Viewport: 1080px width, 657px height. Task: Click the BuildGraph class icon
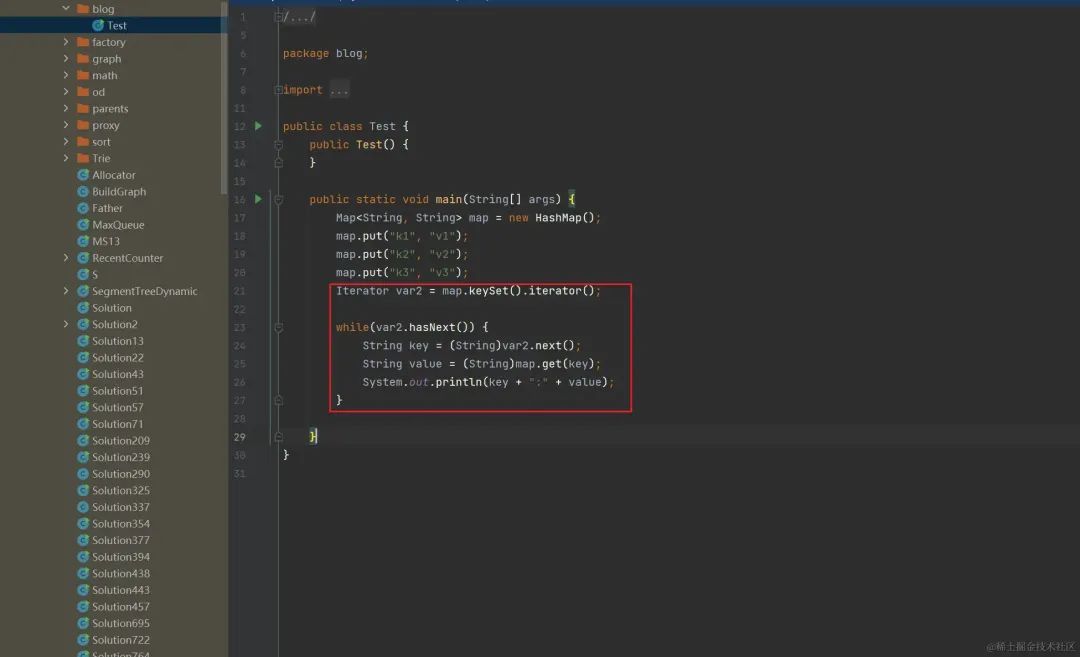tap(83, 192)
